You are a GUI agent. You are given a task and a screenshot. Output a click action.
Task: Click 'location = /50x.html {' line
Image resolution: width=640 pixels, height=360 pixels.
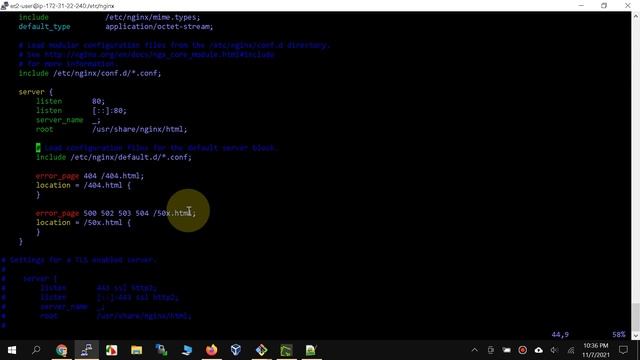(x=83, y=222)
